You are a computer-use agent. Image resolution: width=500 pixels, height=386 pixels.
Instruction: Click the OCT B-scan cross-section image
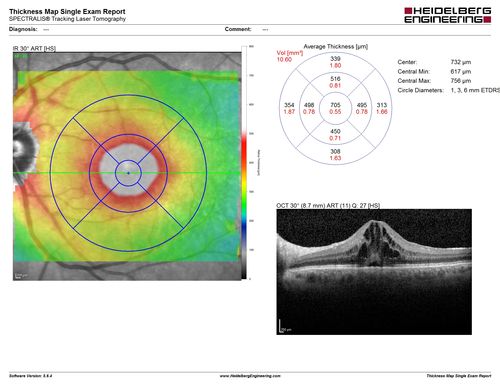374,272
